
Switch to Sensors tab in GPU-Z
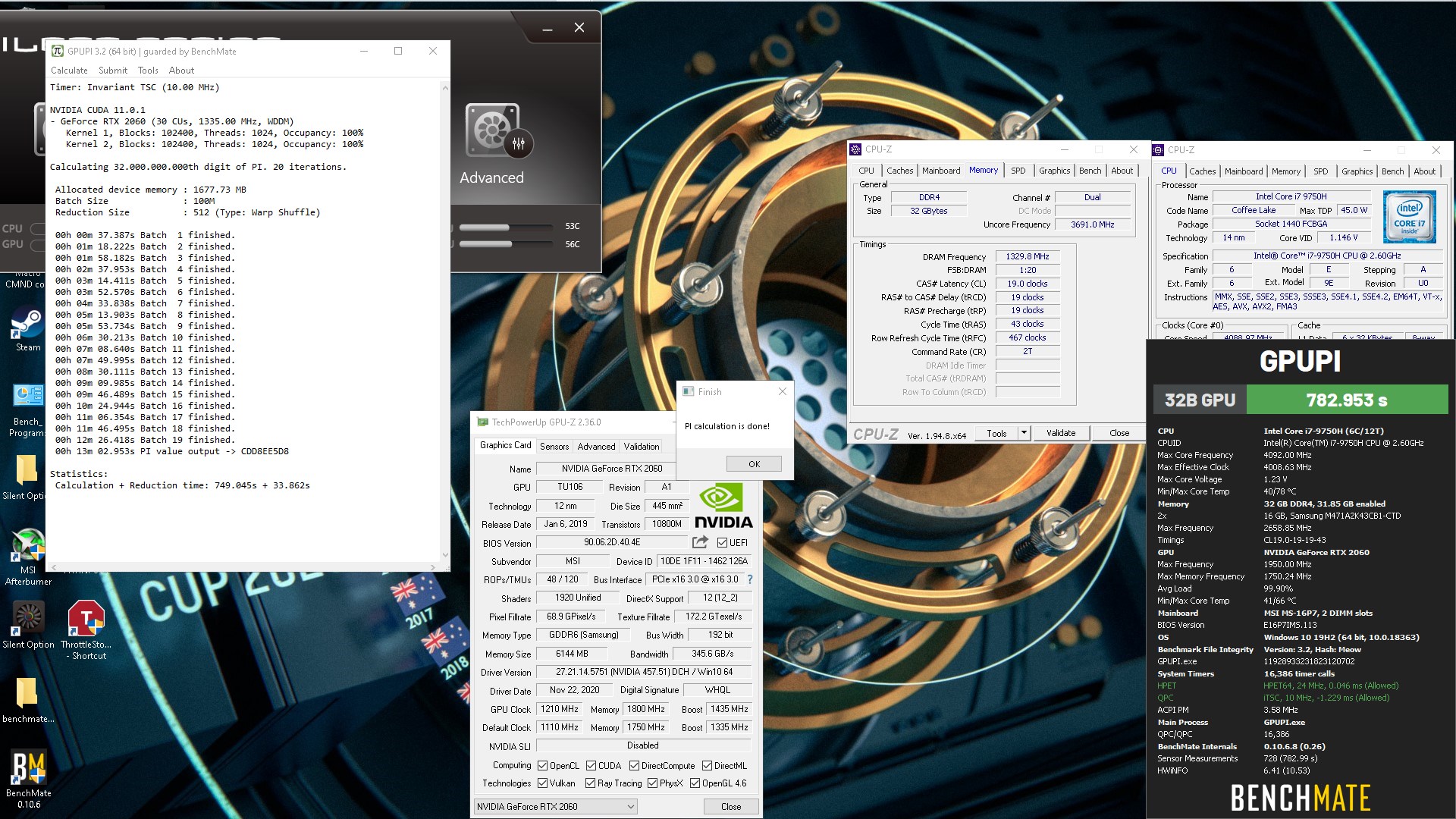coord(554,447)
